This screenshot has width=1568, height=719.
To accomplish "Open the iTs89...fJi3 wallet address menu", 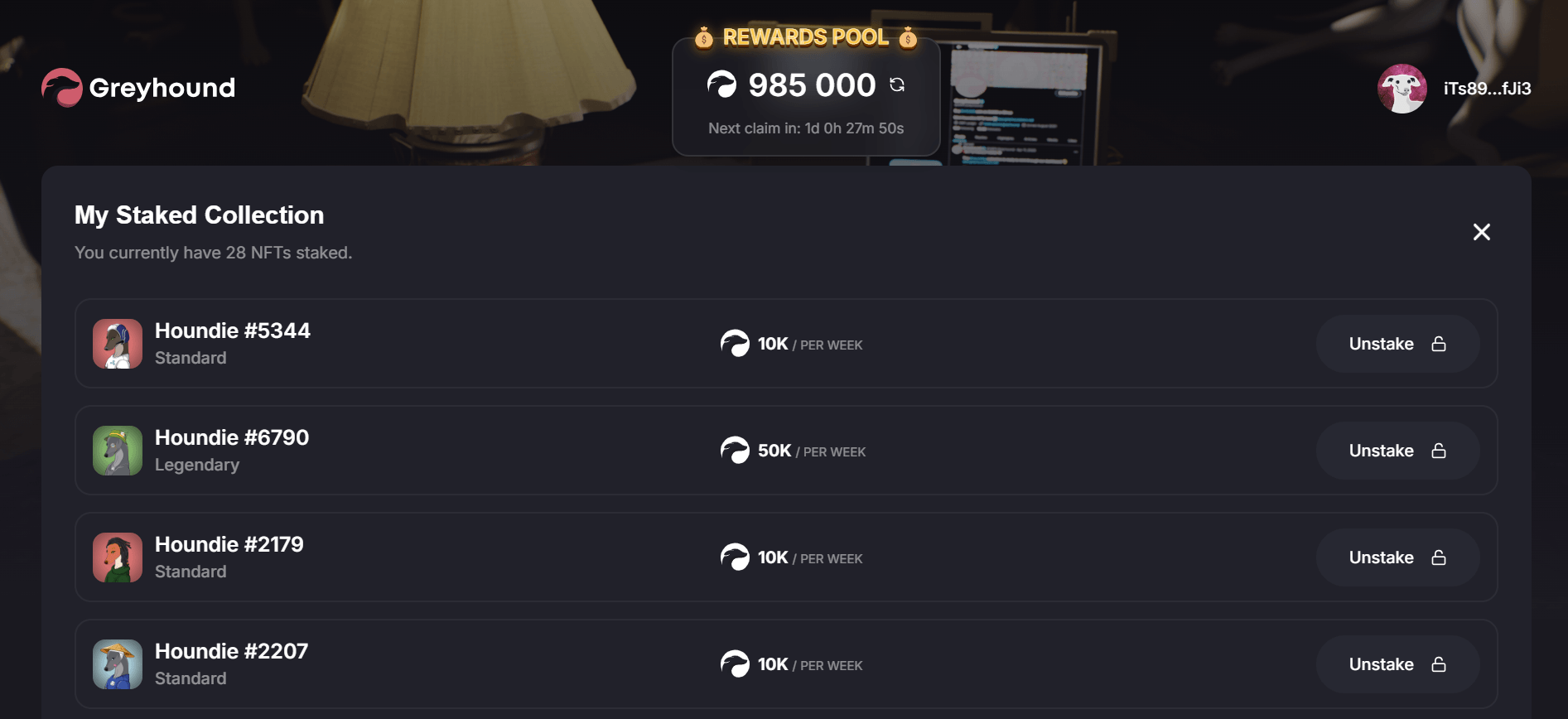I will pos(1487,89).
